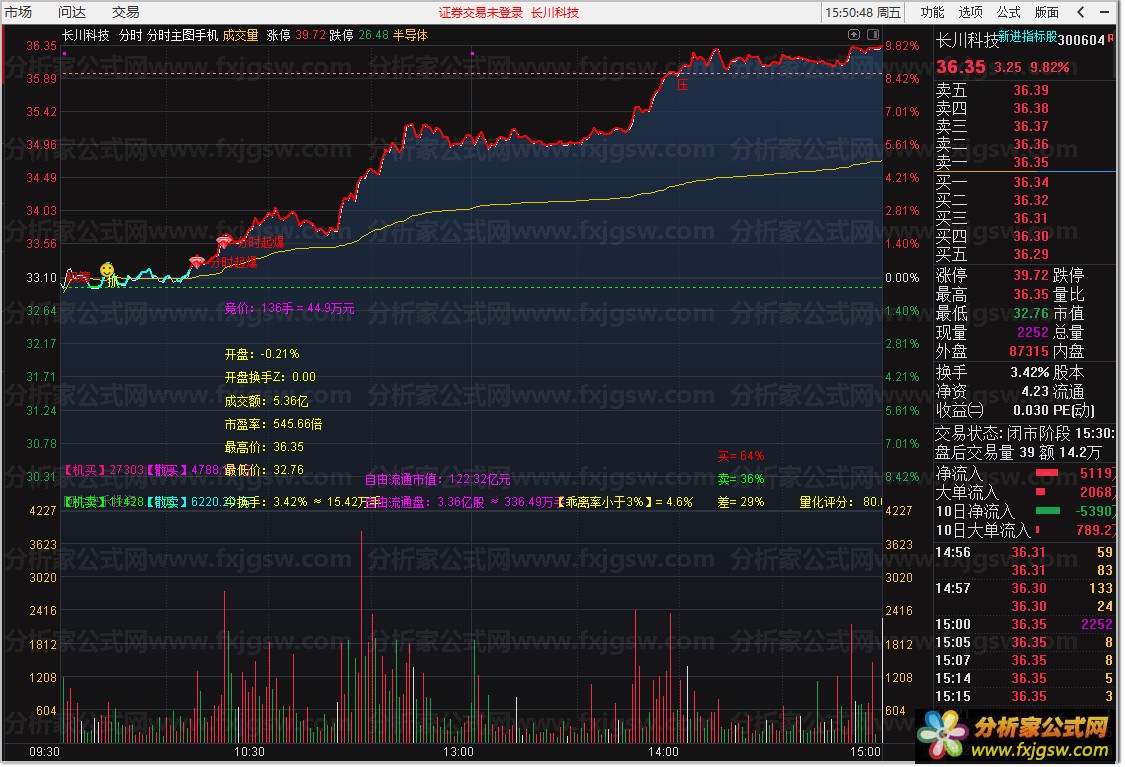Click the clock display 15:50:48 周五
1125x767 pixels.
pos(862,12)
